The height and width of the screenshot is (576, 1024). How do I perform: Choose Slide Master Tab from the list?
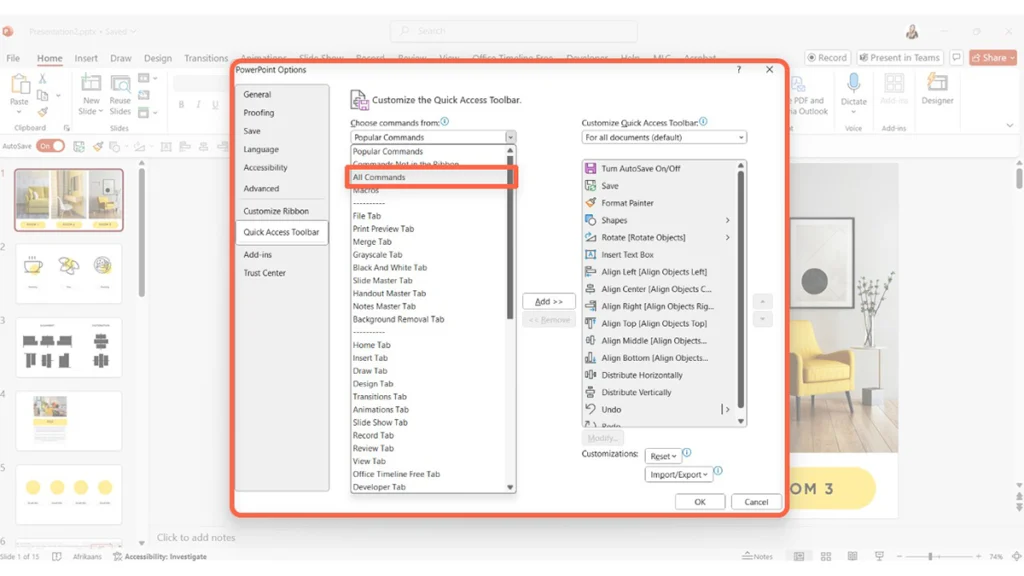click(x=429, y=280)
